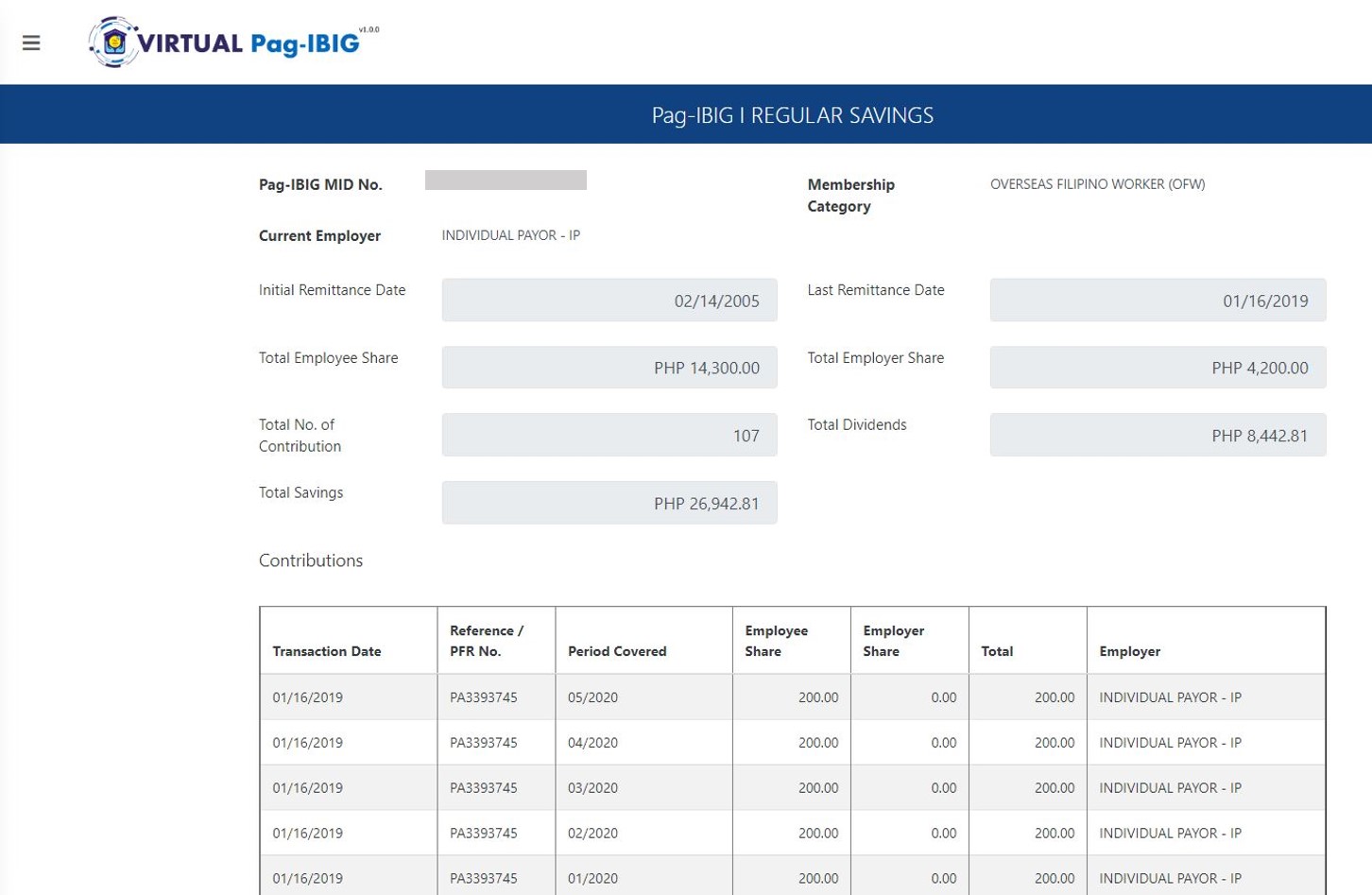Image resolution: width=1372 pixels, height=895 pixels.
Task: Click the Total No. of Contribution field
Action: (609, 436)
